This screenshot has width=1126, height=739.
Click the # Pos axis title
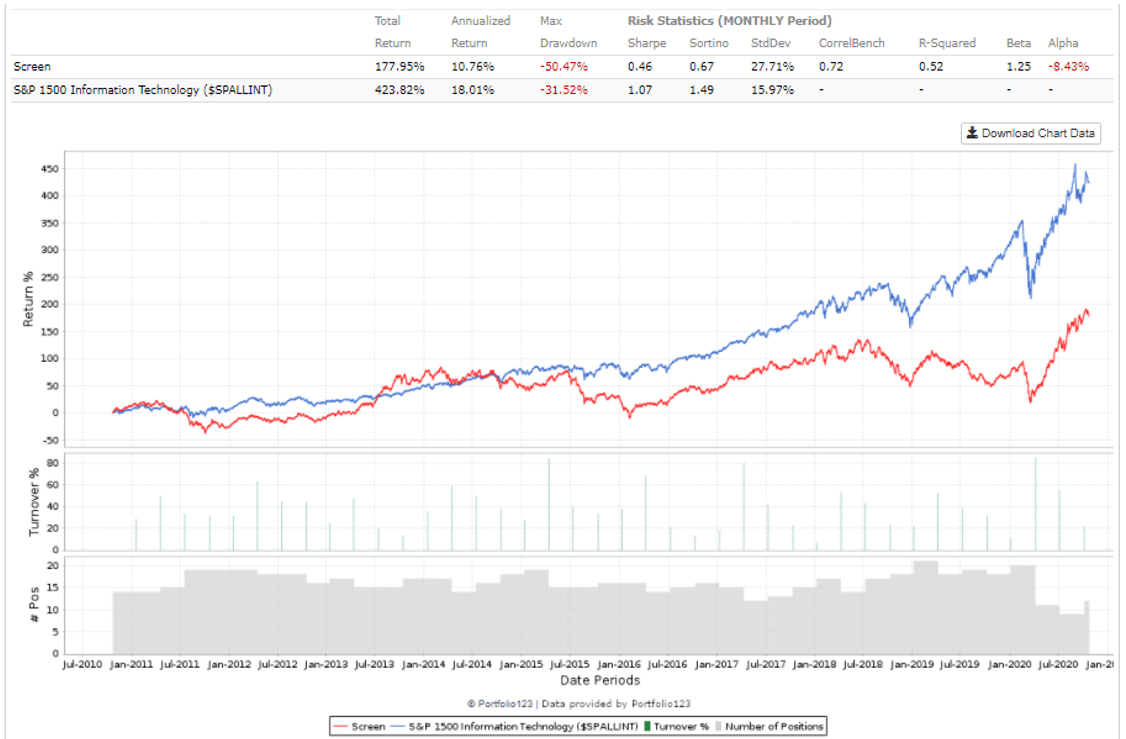click(x=34, y=605)
